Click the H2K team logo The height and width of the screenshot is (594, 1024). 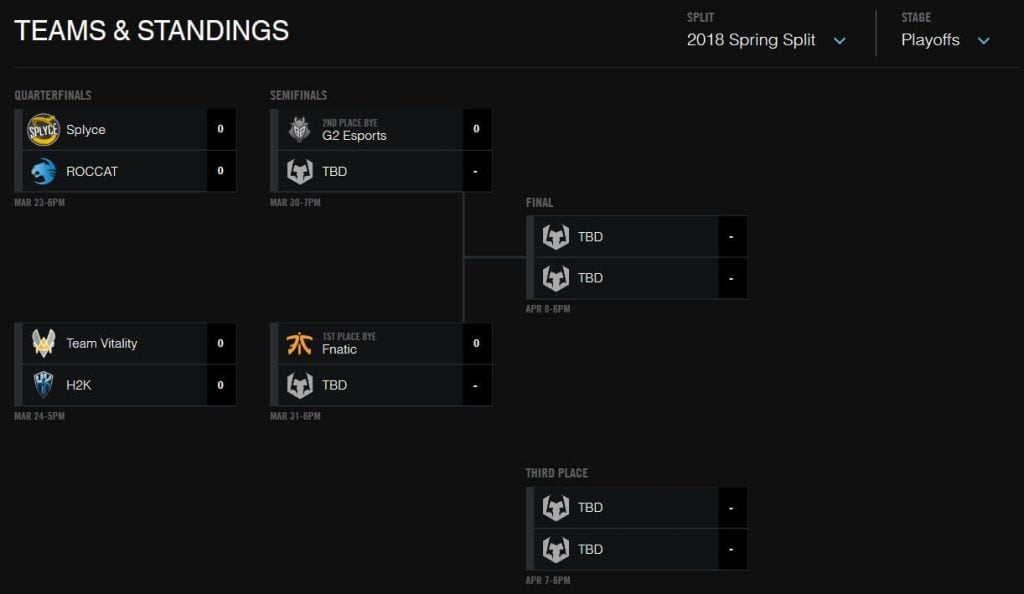pos(42,385)
